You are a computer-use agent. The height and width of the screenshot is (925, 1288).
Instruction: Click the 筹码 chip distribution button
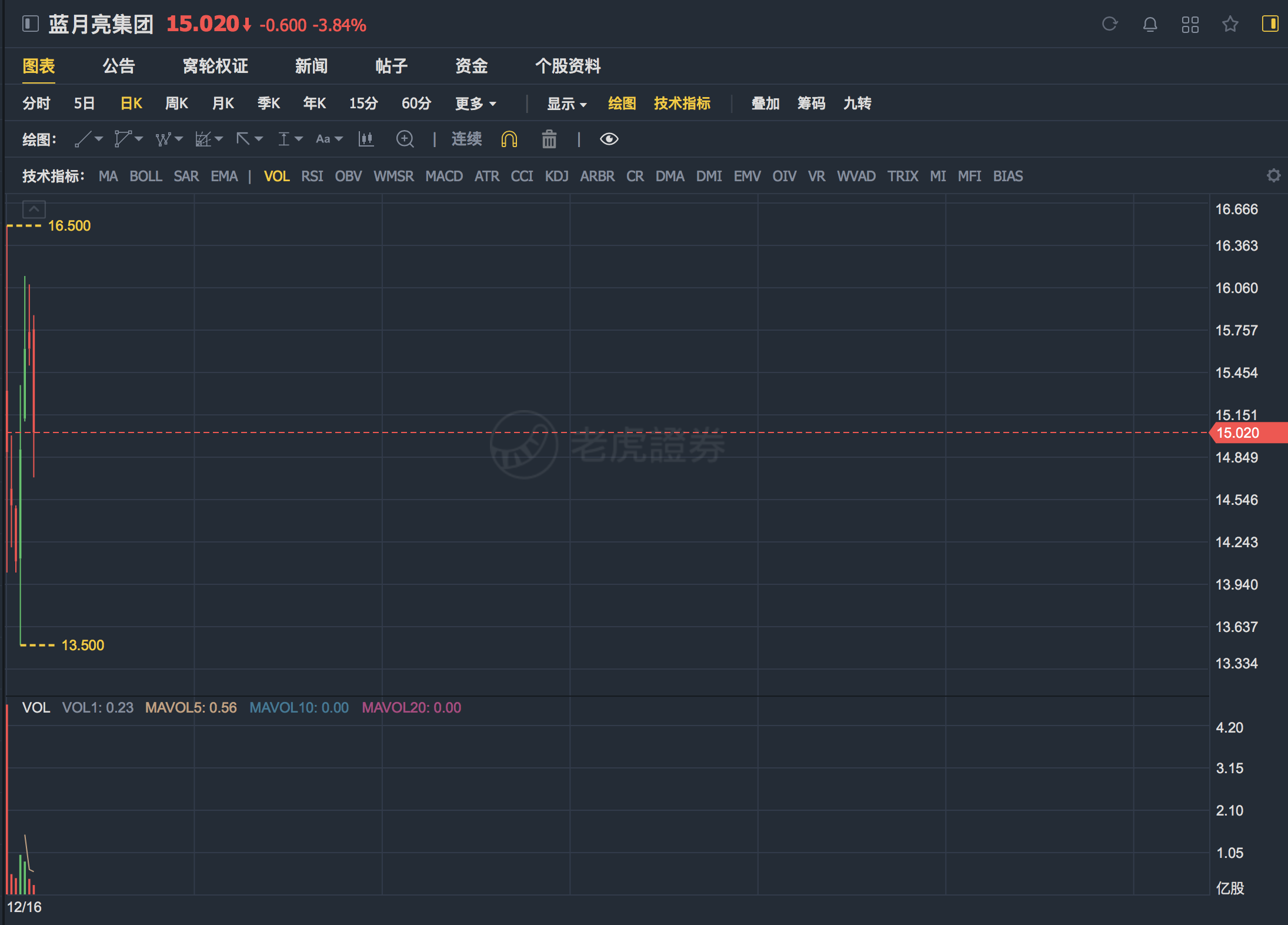click(812, 104)
